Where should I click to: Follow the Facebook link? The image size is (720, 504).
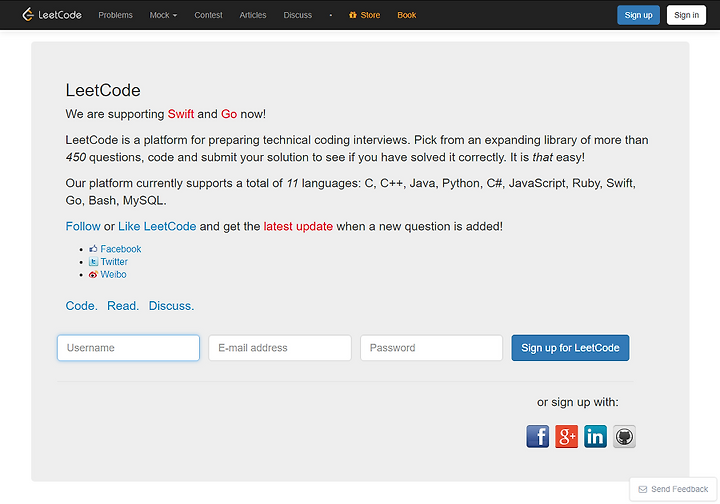point(121,249)
